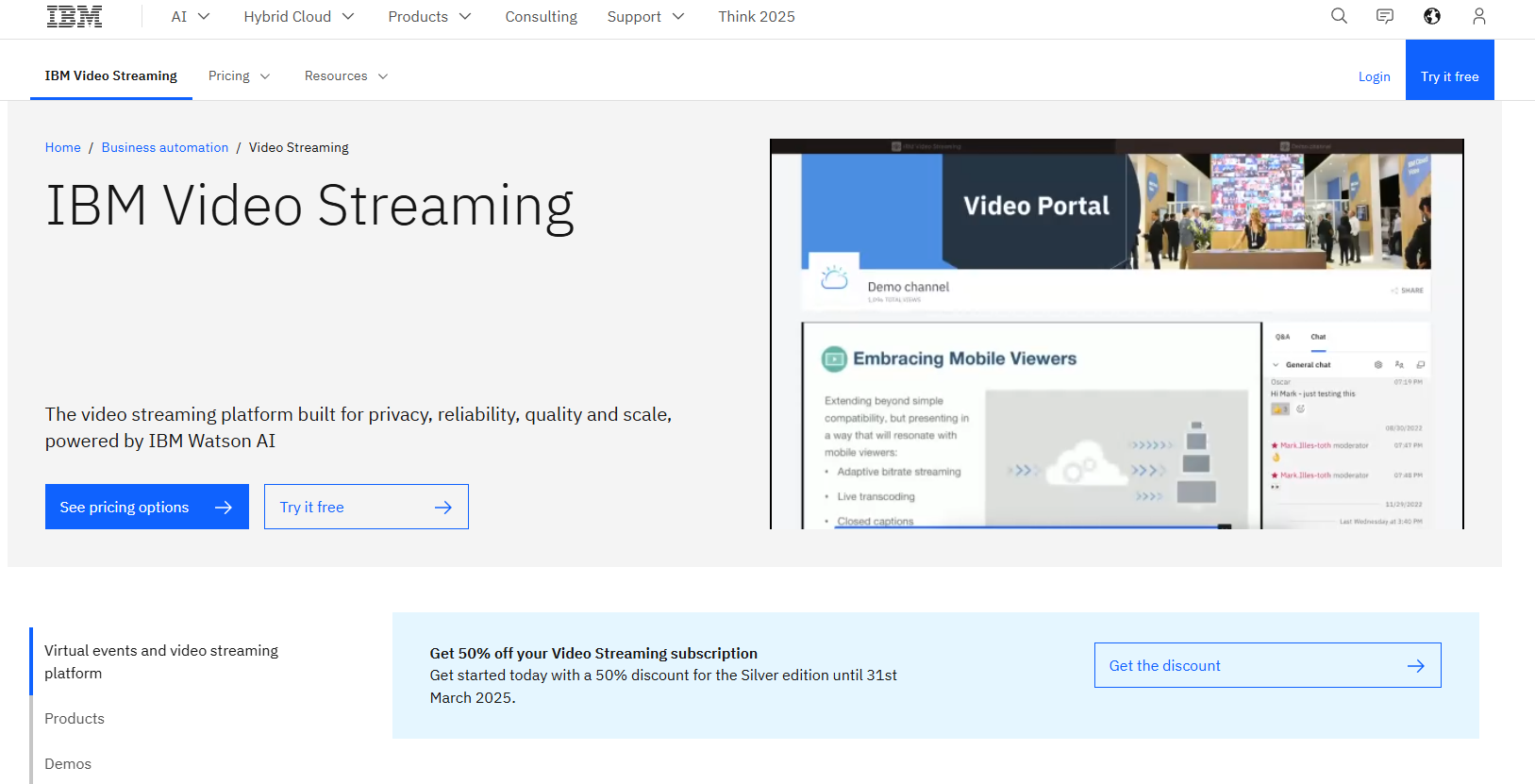Expand the AI menu in the top navigation
Image resolution: width=1535 pixels, height=784 pixels.
pyautogui.click(x=191, y=16)
